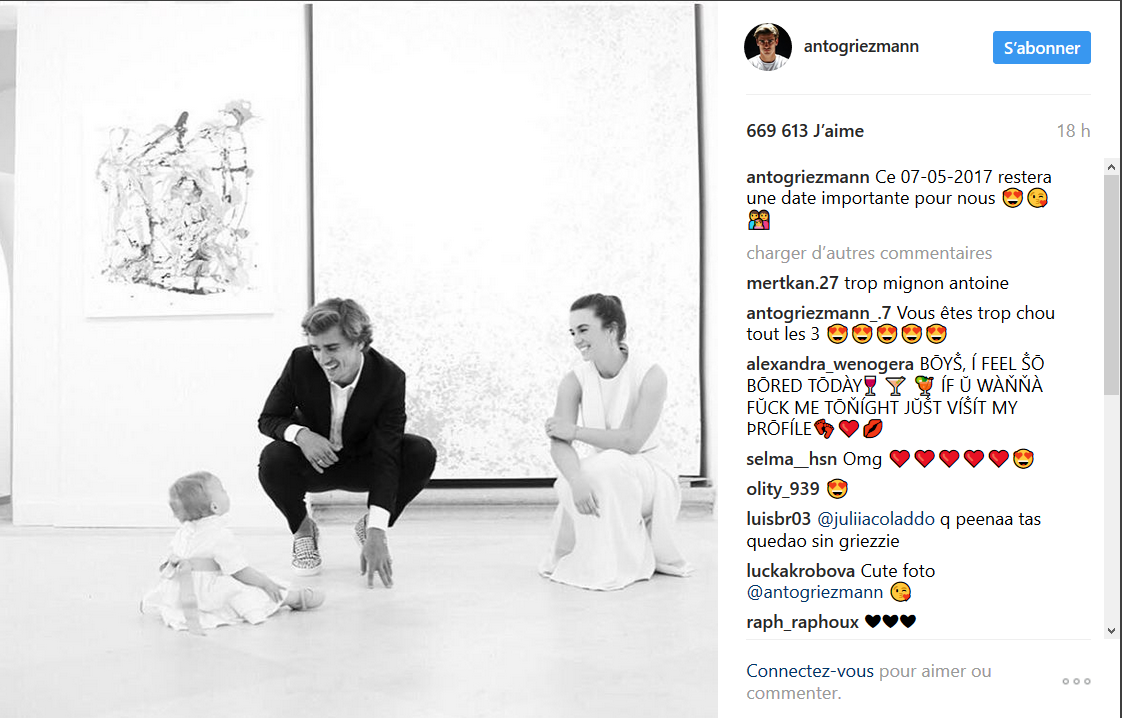Open raph_raphoux commenter profile
The image size is (1122, 718).
tap(802, 623)
